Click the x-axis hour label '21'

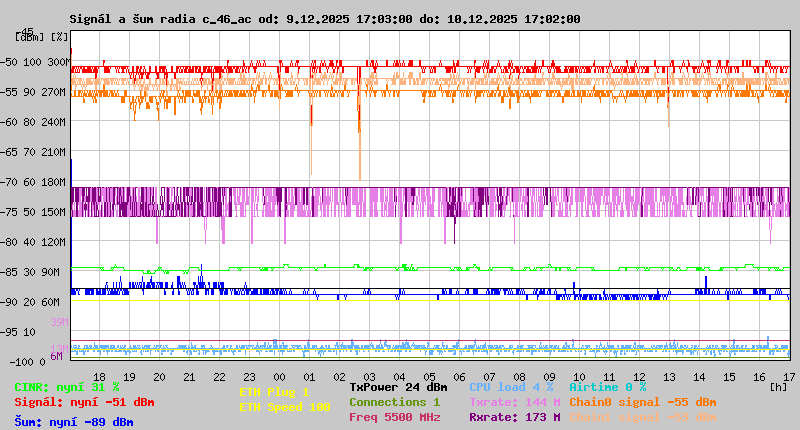(x=189, y=377)
